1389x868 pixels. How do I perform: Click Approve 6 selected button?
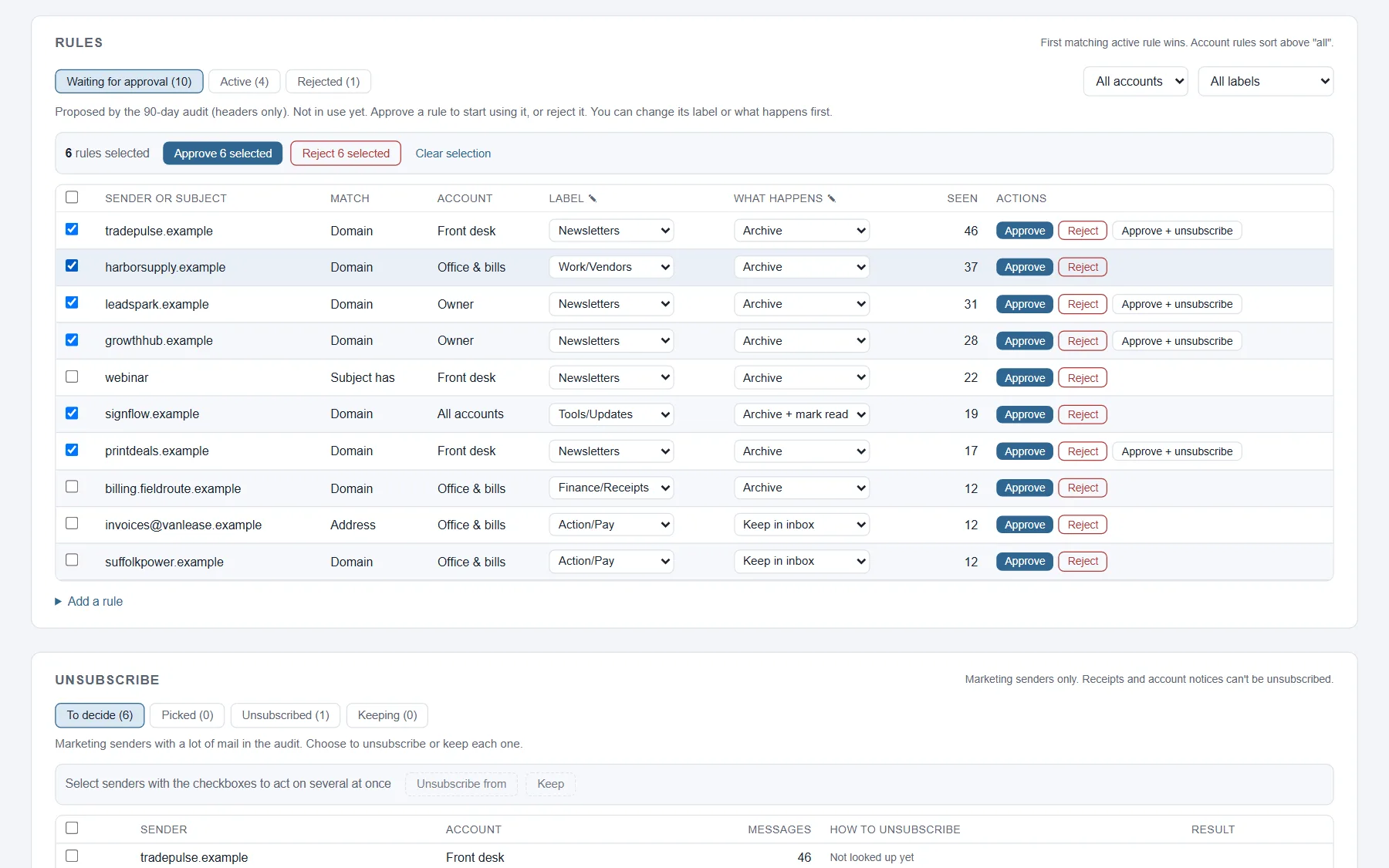pos(223,154)
